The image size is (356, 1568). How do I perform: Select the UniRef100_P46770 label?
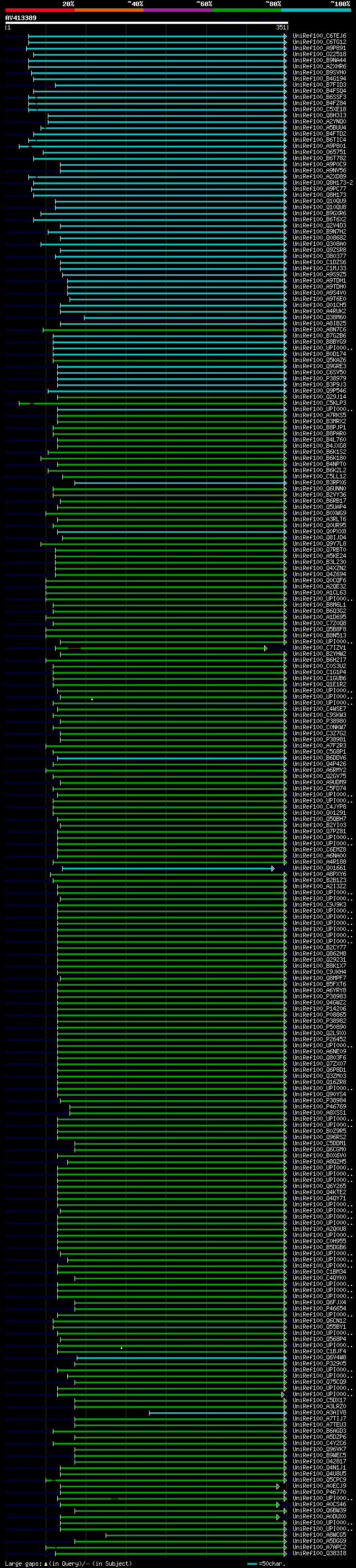tap(319, 1492)
